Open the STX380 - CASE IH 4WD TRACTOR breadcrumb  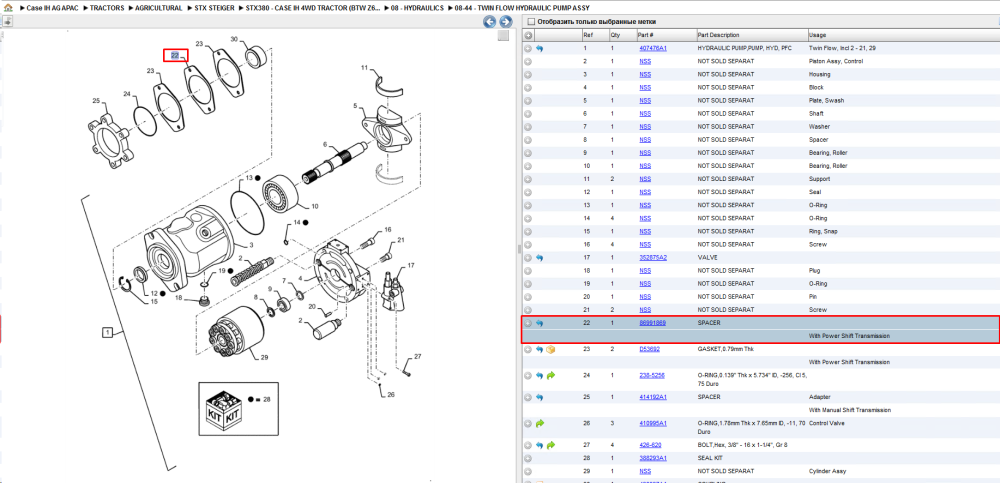tap(313, 8)
